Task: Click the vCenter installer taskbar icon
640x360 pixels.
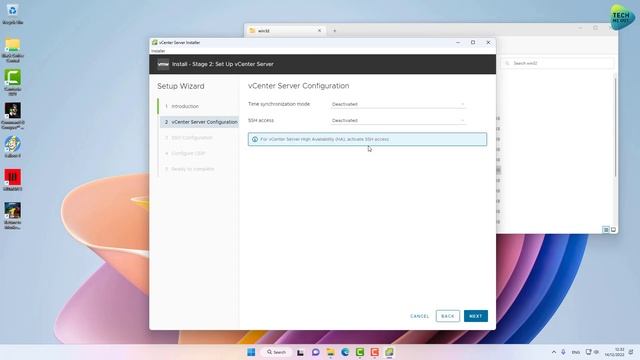Action: tap(389, 352)
